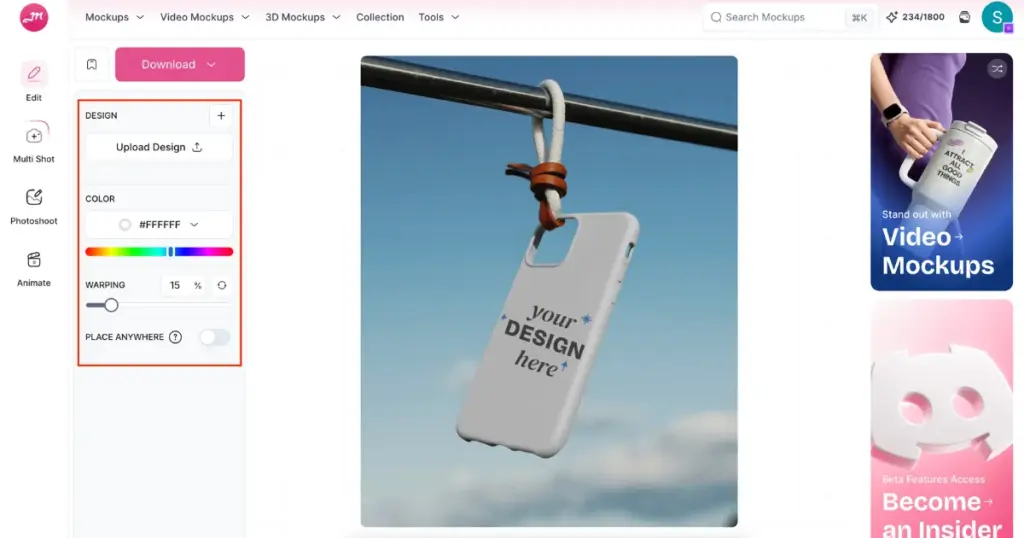Open the Download options dropdown arrow

click(211, 65)
